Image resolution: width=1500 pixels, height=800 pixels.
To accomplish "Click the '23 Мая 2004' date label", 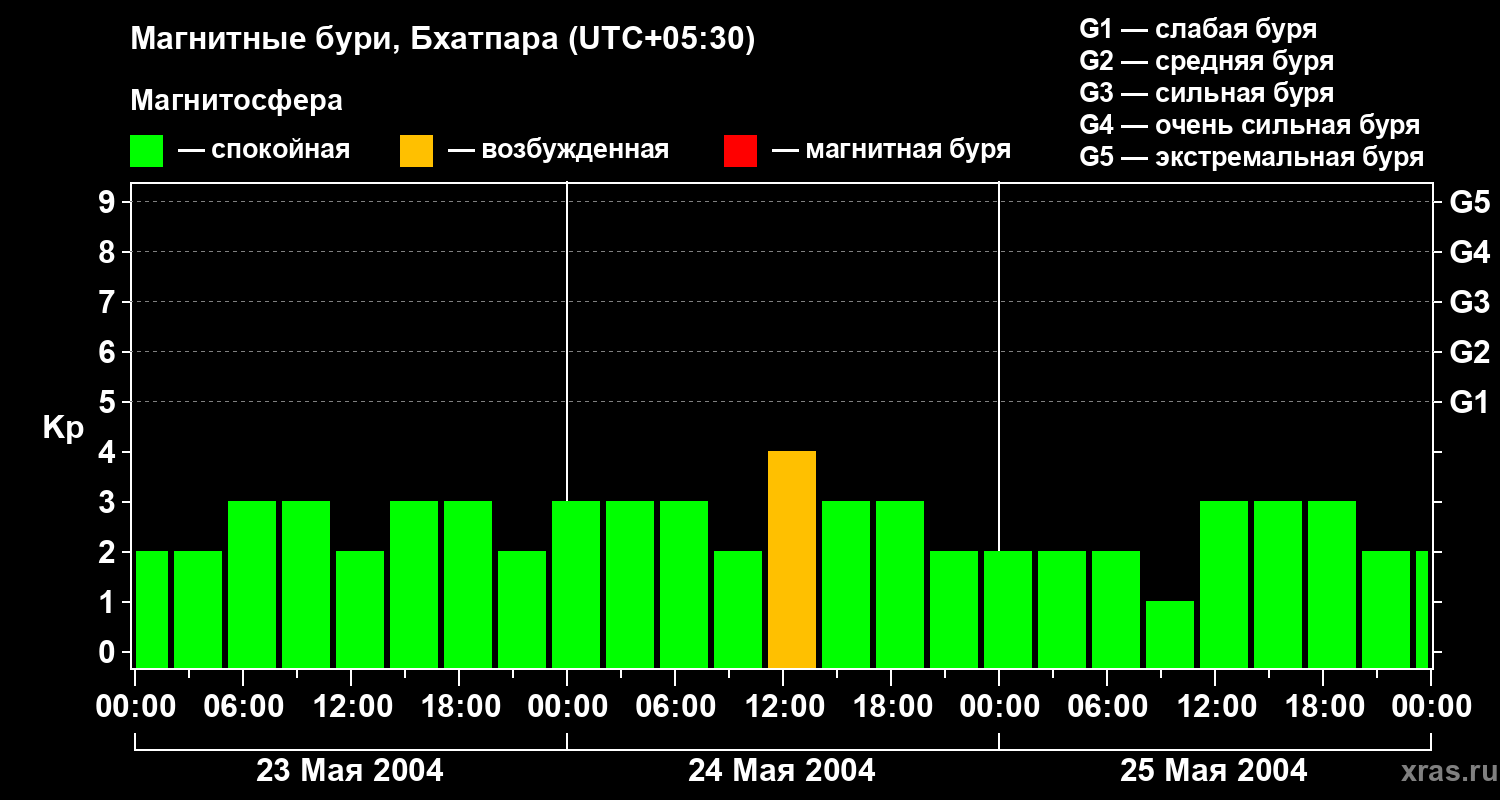I will [x=350, y=771].
